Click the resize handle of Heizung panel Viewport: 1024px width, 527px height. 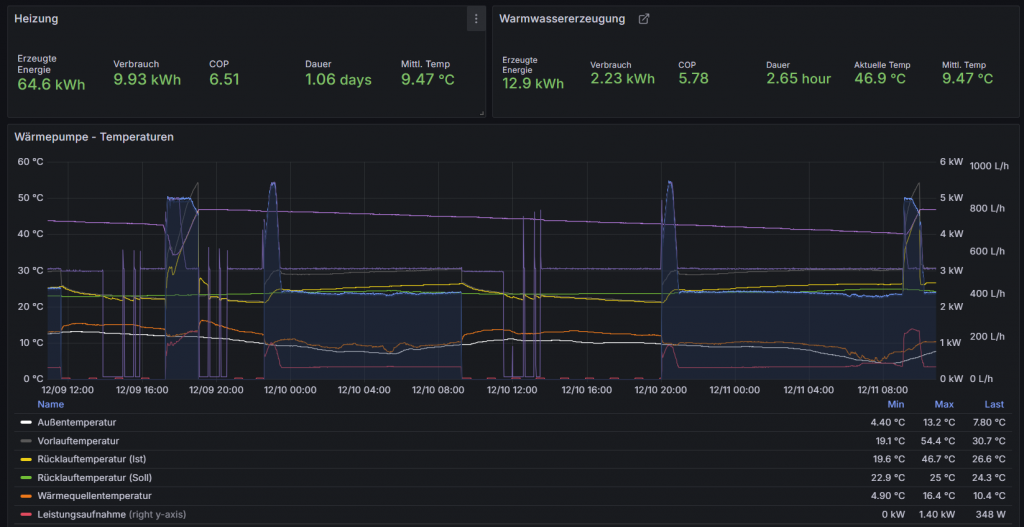tap(481, 113)
